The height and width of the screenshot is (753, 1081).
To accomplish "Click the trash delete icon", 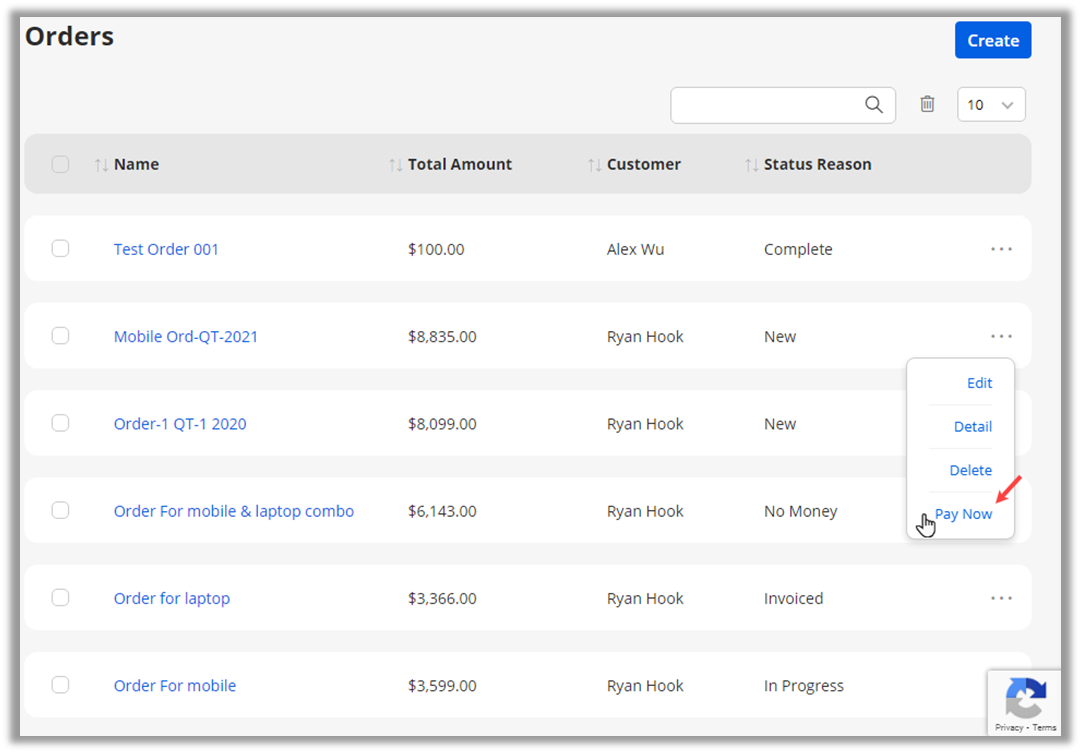I will click(x=927, y=104).
